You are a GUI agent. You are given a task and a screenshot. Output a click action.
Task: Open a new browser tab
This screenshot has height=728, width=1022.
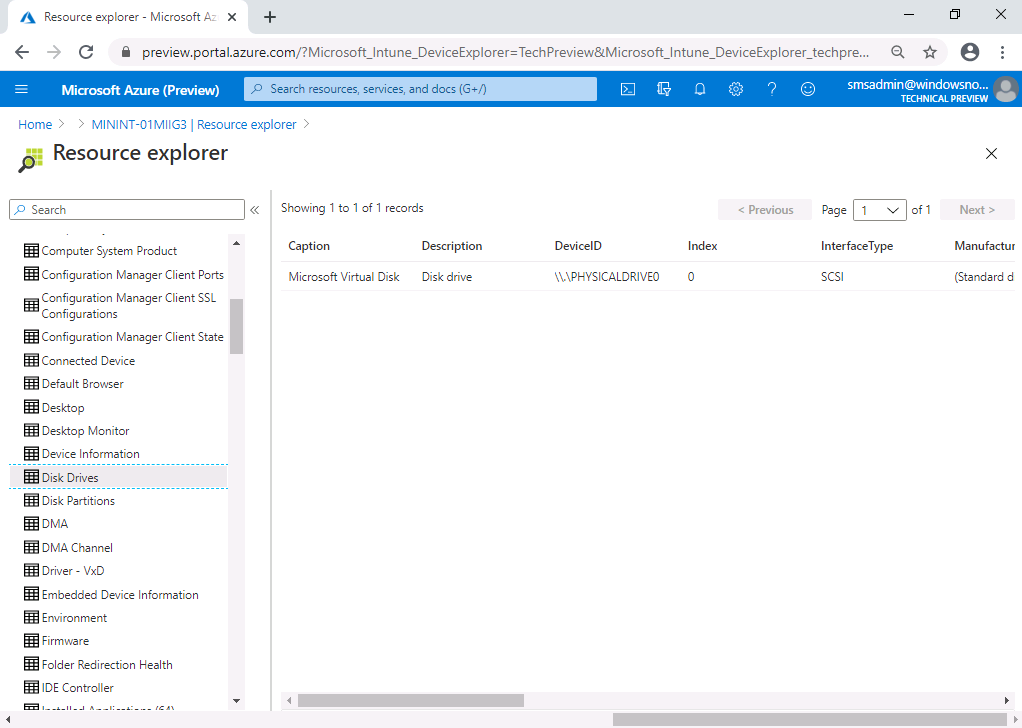(x=270, y=18)
